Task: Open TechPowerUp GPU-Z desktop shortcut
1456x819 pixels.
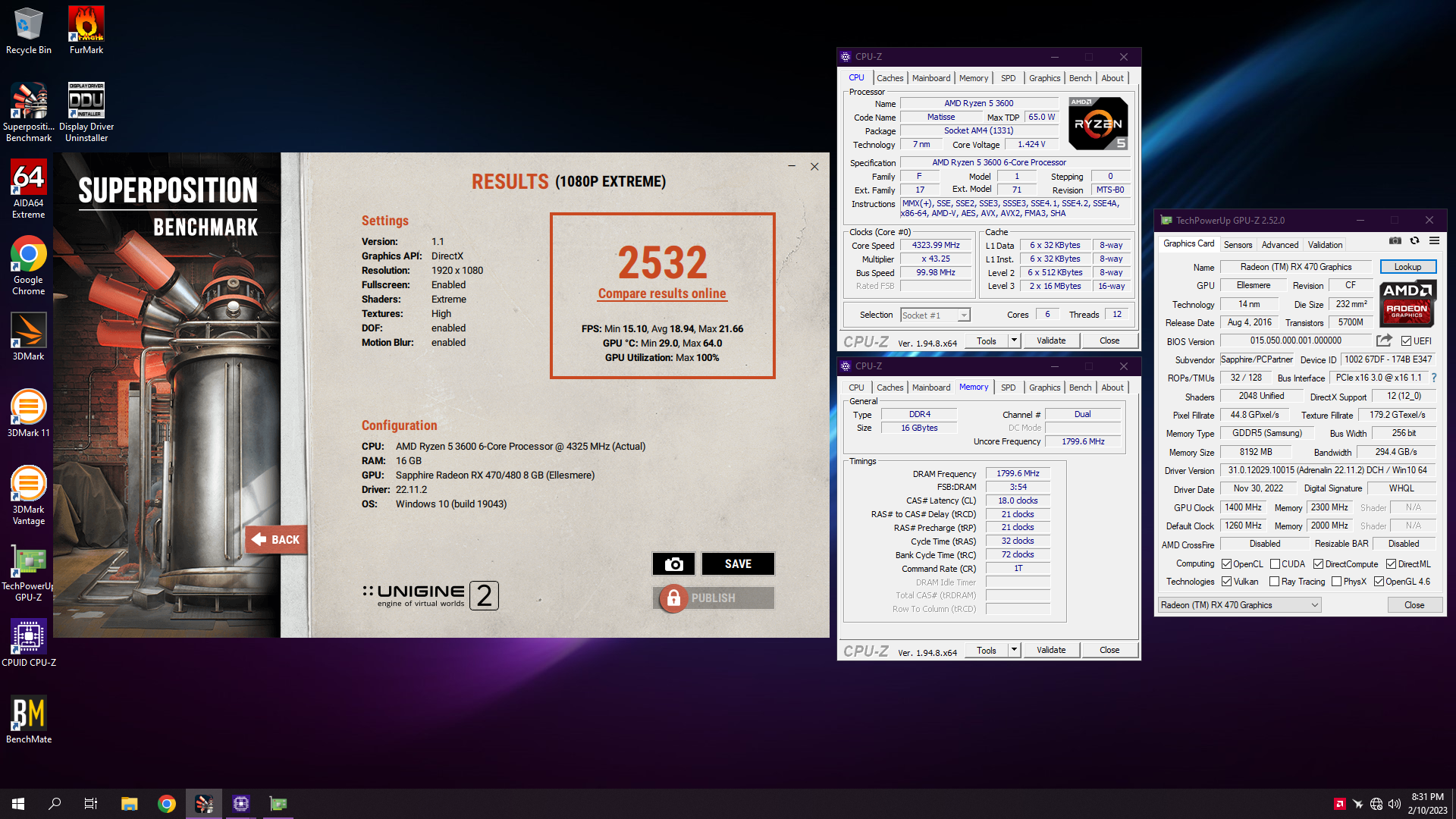Action: click(29, 573)
